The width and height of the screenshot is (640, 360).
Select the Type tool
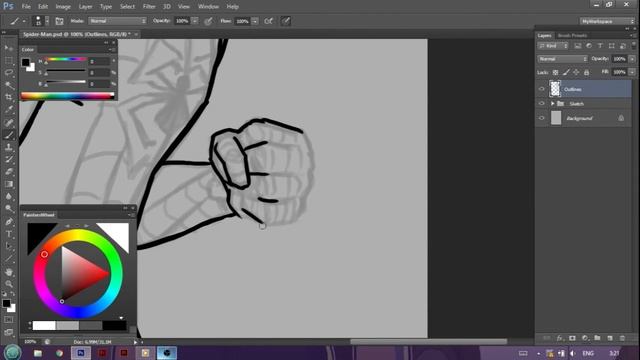pyautogui.click(x=9, y=234)
